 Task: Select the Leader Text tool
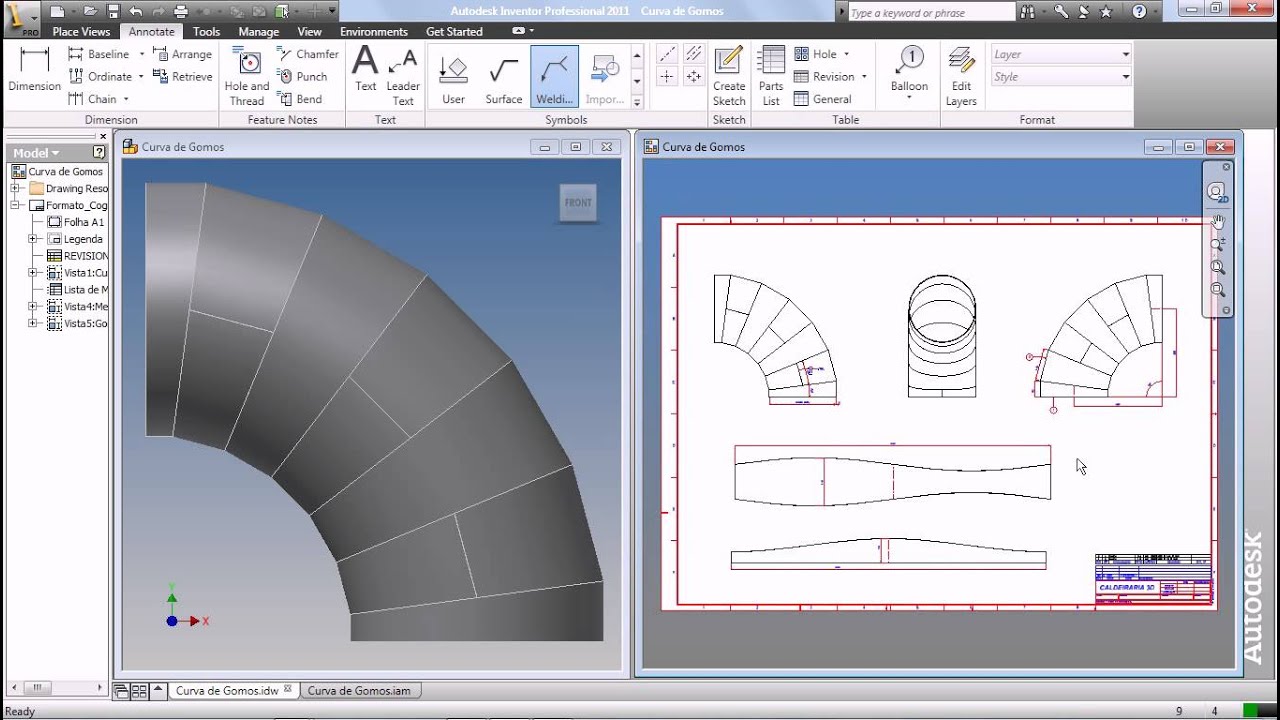[x=403, y=76]
